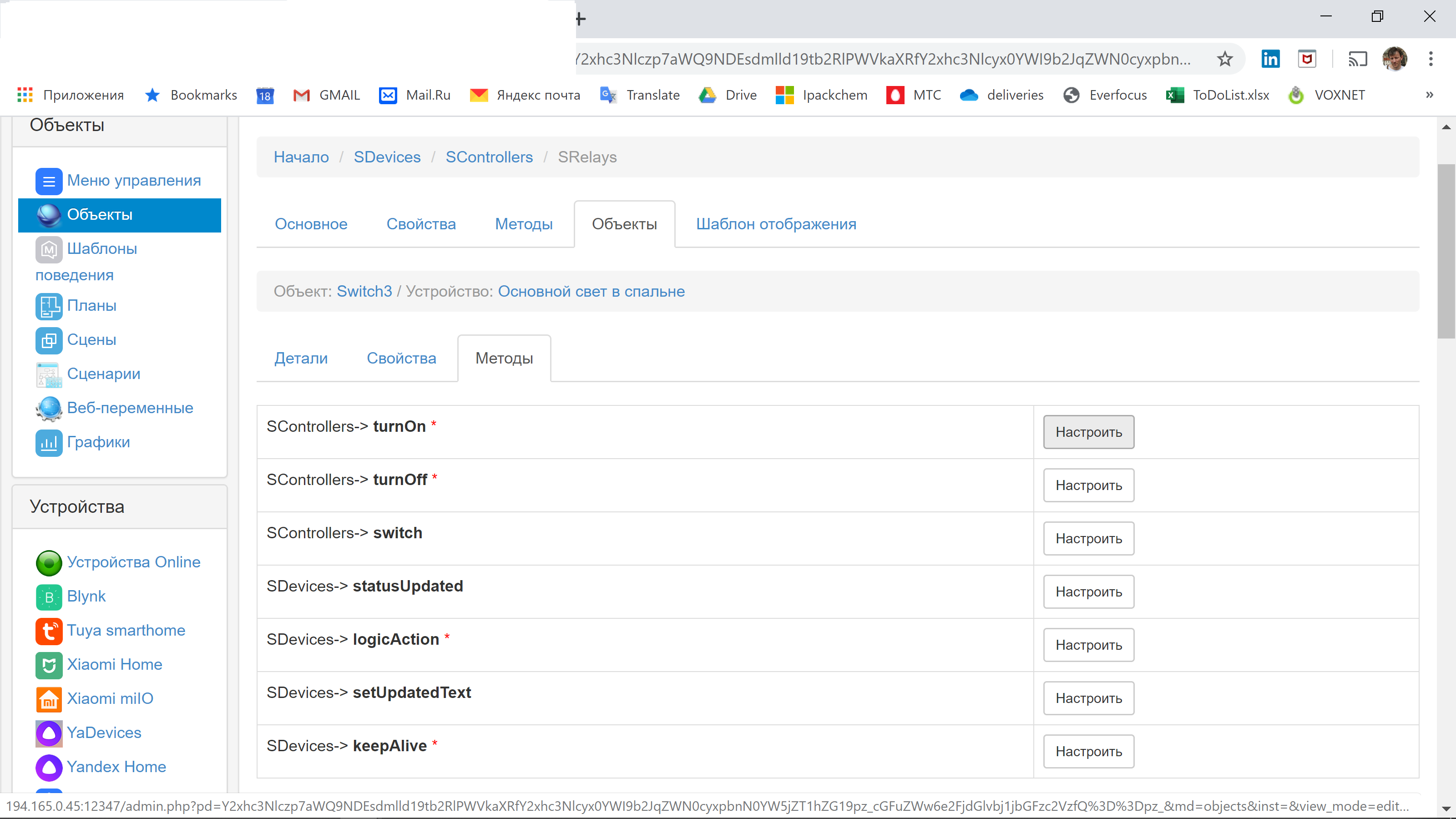The height and width of the screenshot is (819, 1456).
Task: Open the Приложения apps launcher
Action: pyautogui.click(x=25, y=95)
